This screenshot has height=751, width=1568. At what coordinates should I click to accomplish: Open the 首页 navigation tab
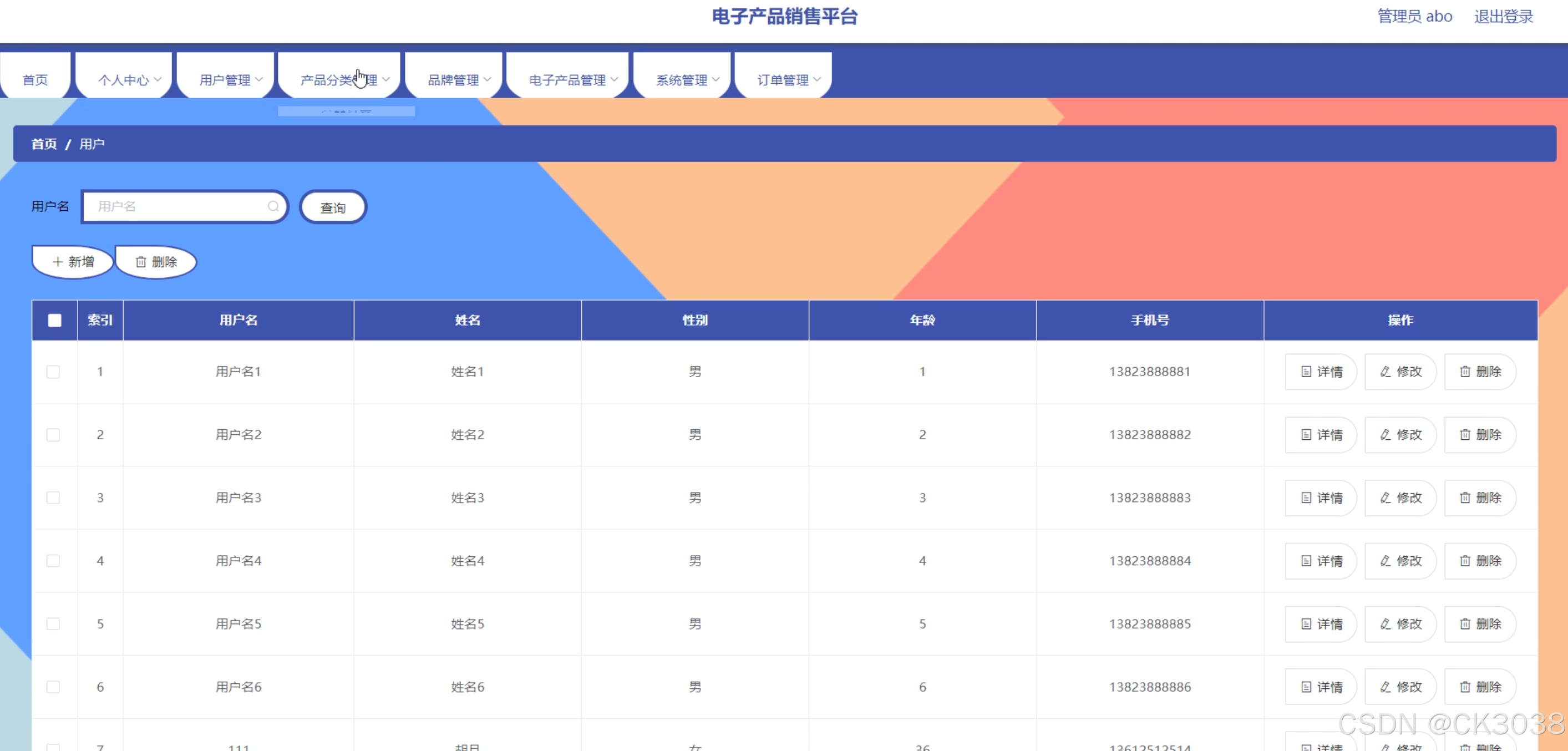pos(35,80)
